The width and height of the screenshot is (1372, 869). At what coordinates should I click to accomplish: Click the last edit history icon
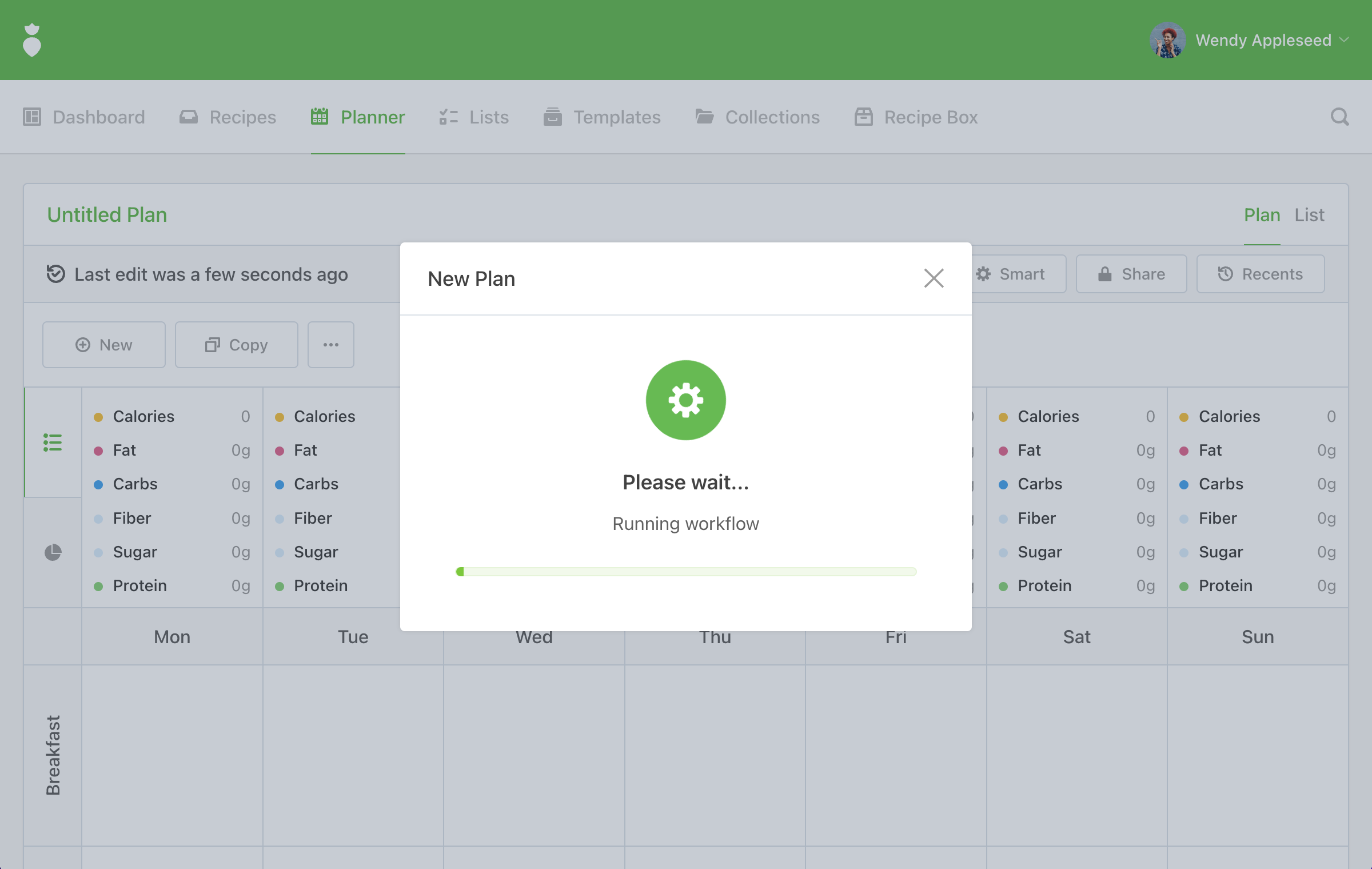(56, 274)
